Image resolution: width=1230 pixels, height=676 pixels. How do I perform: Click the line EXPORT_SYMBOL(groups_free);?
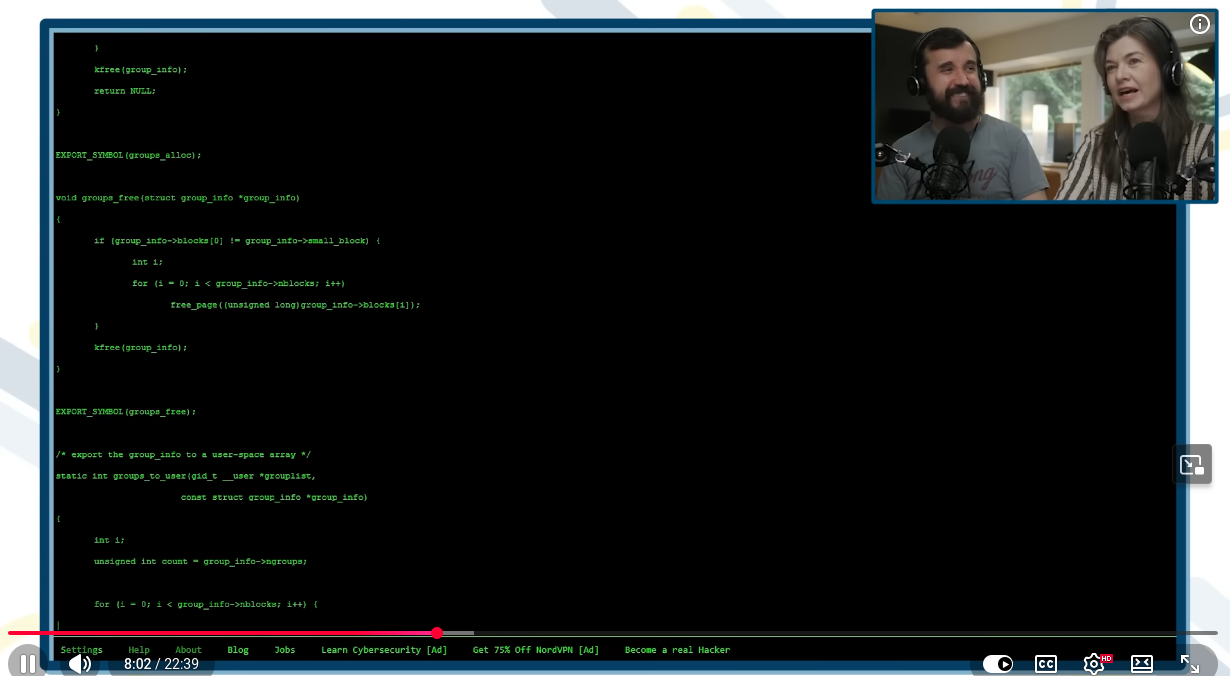[126, 412]
